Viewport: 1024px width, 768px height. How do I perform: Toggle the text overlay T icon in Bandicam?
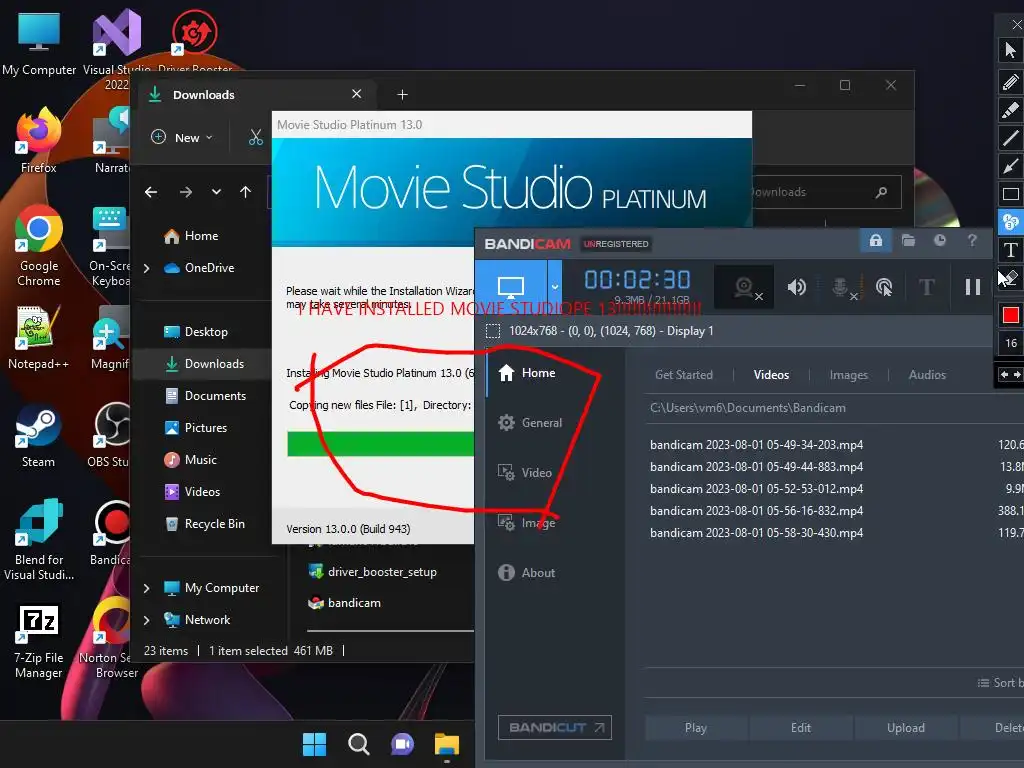(926, 287)
